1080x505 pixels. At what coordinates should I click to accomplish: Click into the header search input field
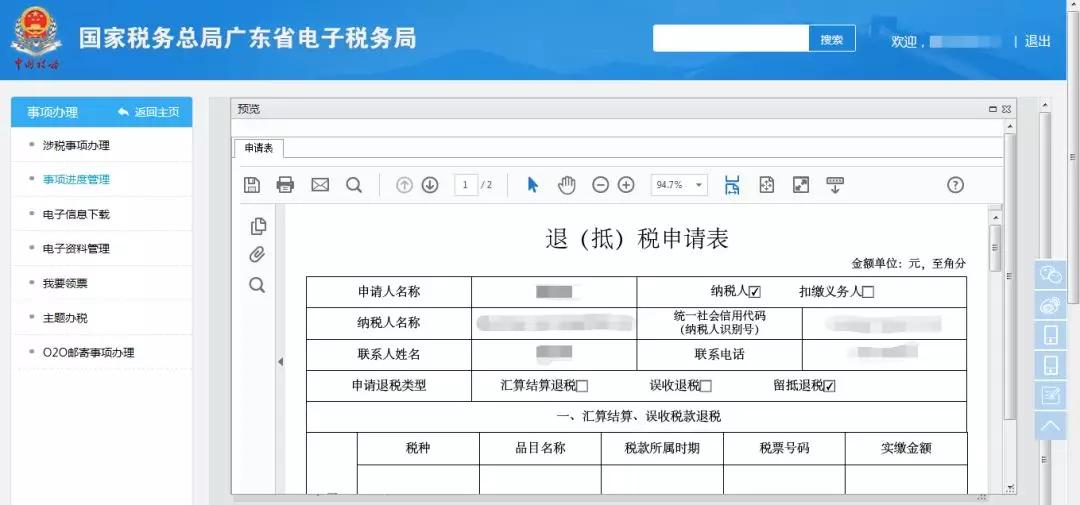[731, 39]
